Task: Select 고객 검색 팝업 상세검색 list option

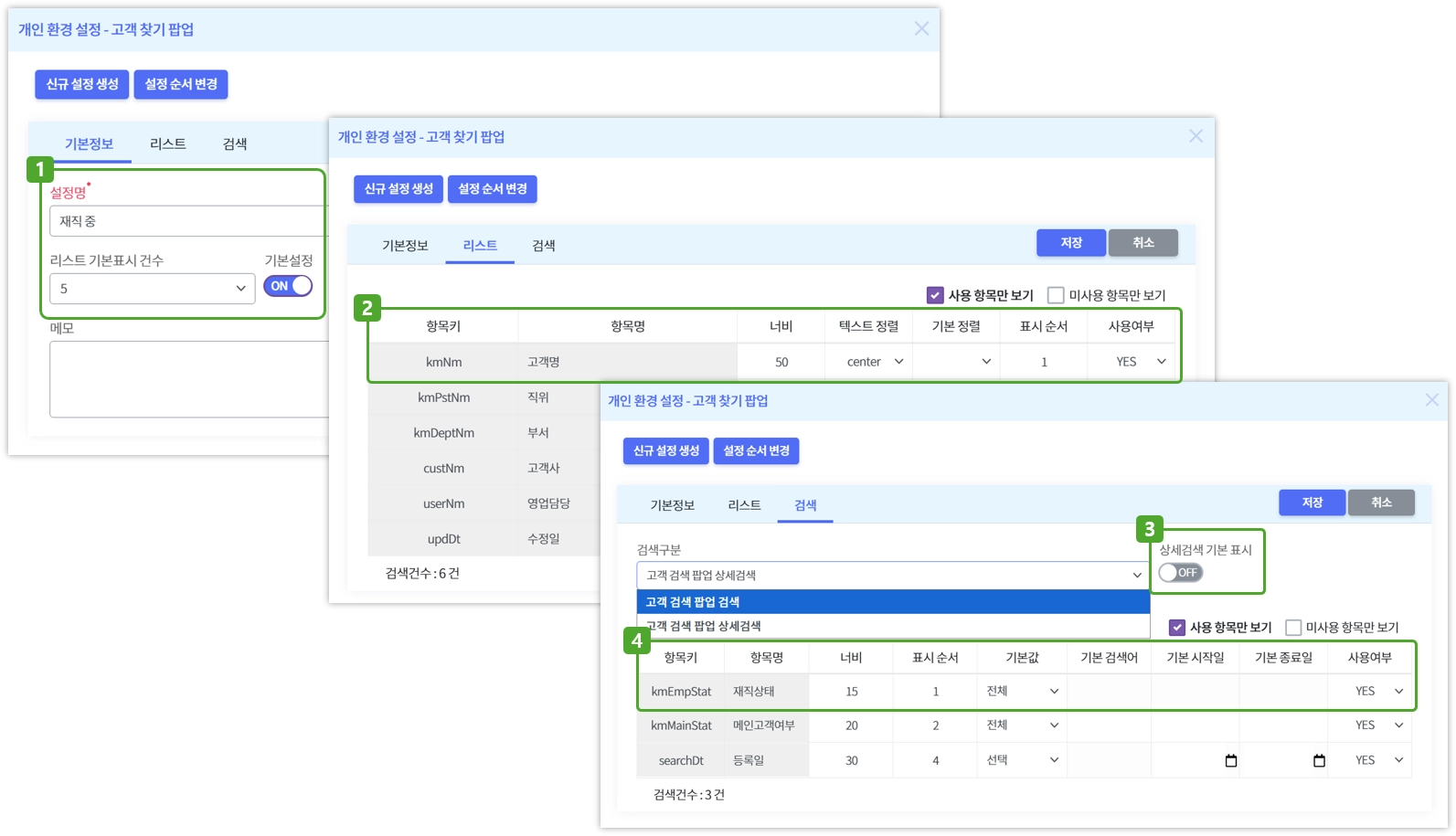Action: point(893,626)
